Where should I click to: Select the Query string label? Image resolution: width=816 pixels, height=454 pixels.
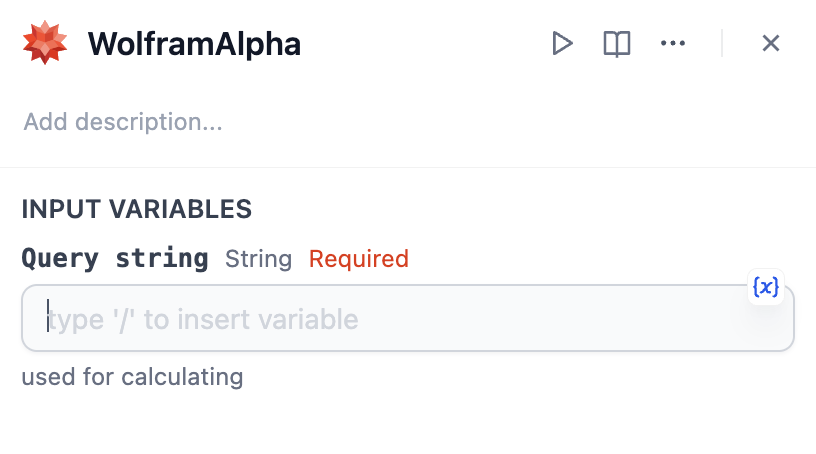pos(115,259)
